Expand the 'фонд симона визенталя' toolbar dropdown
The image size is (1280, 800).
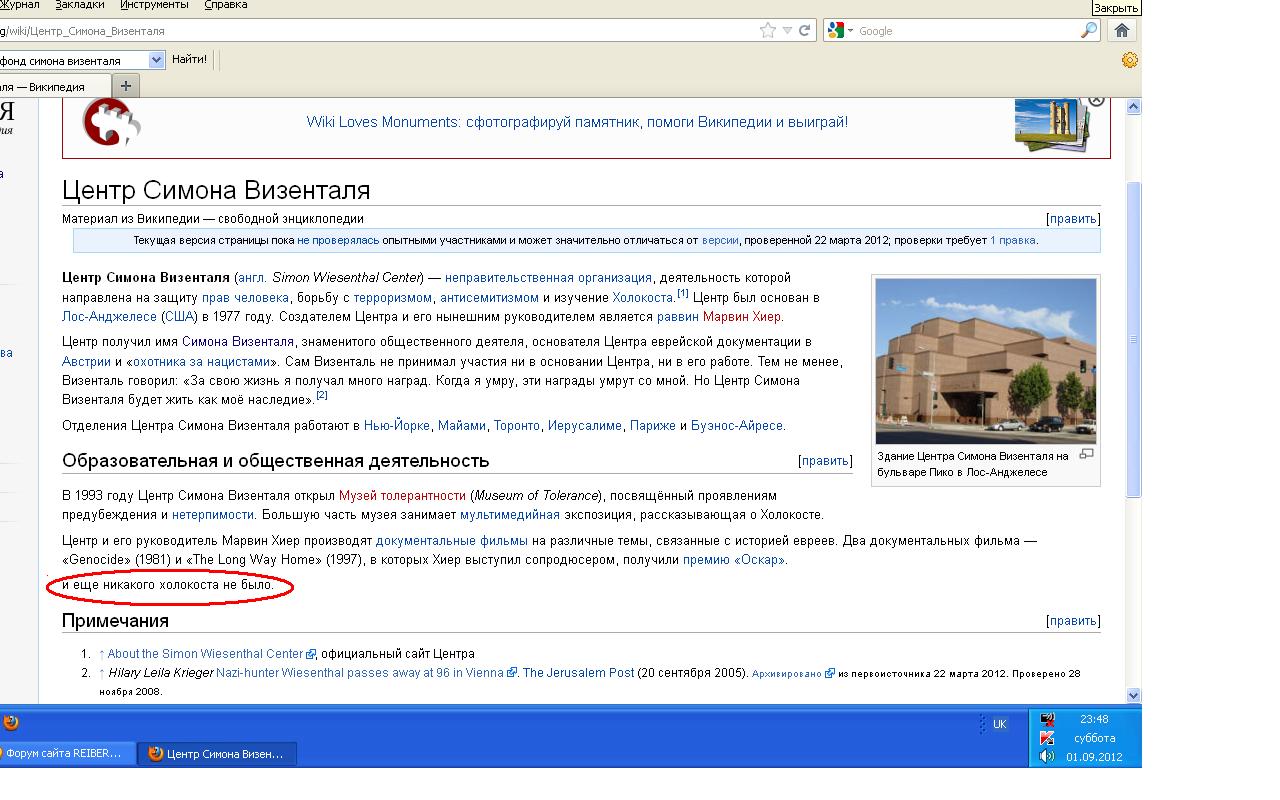tap(156, 60)
